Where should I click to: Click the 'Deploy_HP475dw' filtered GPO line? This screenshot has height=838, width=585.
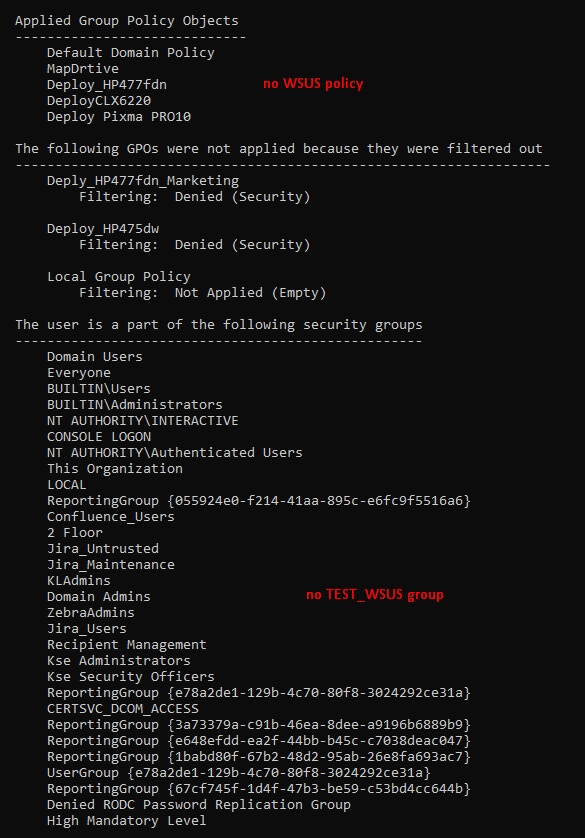103,229
